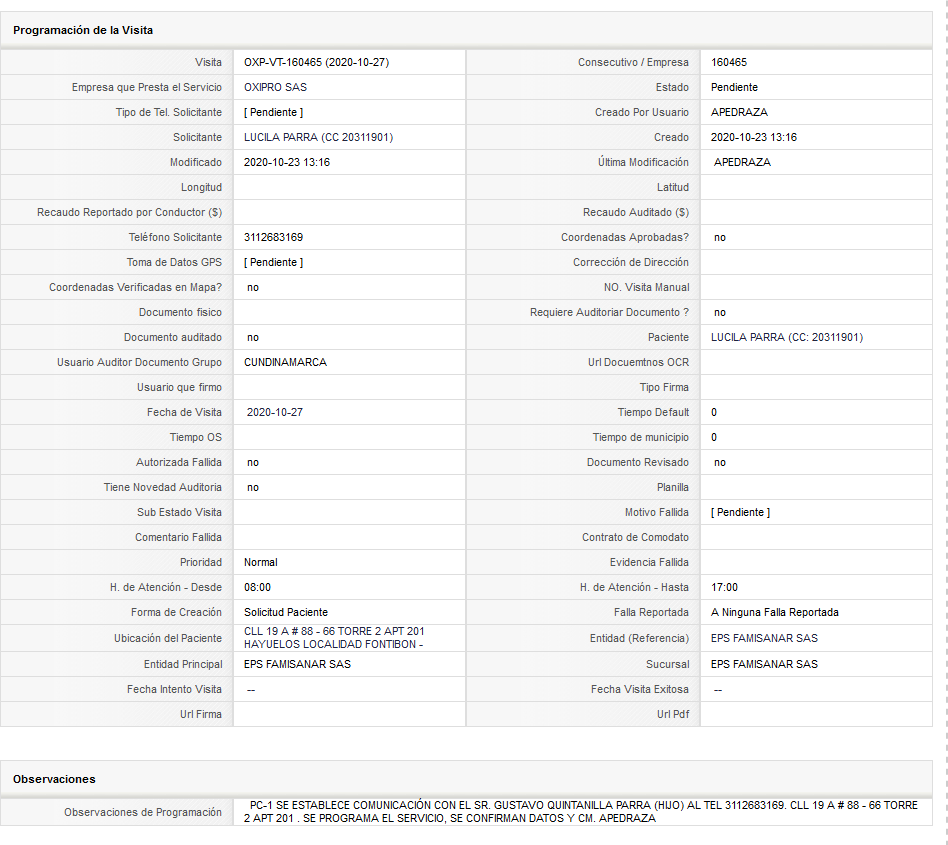Click the Prioridad value Normal
Image resolution: width=948 pixels, height=845 pixels.
click(x=261, y=562)
